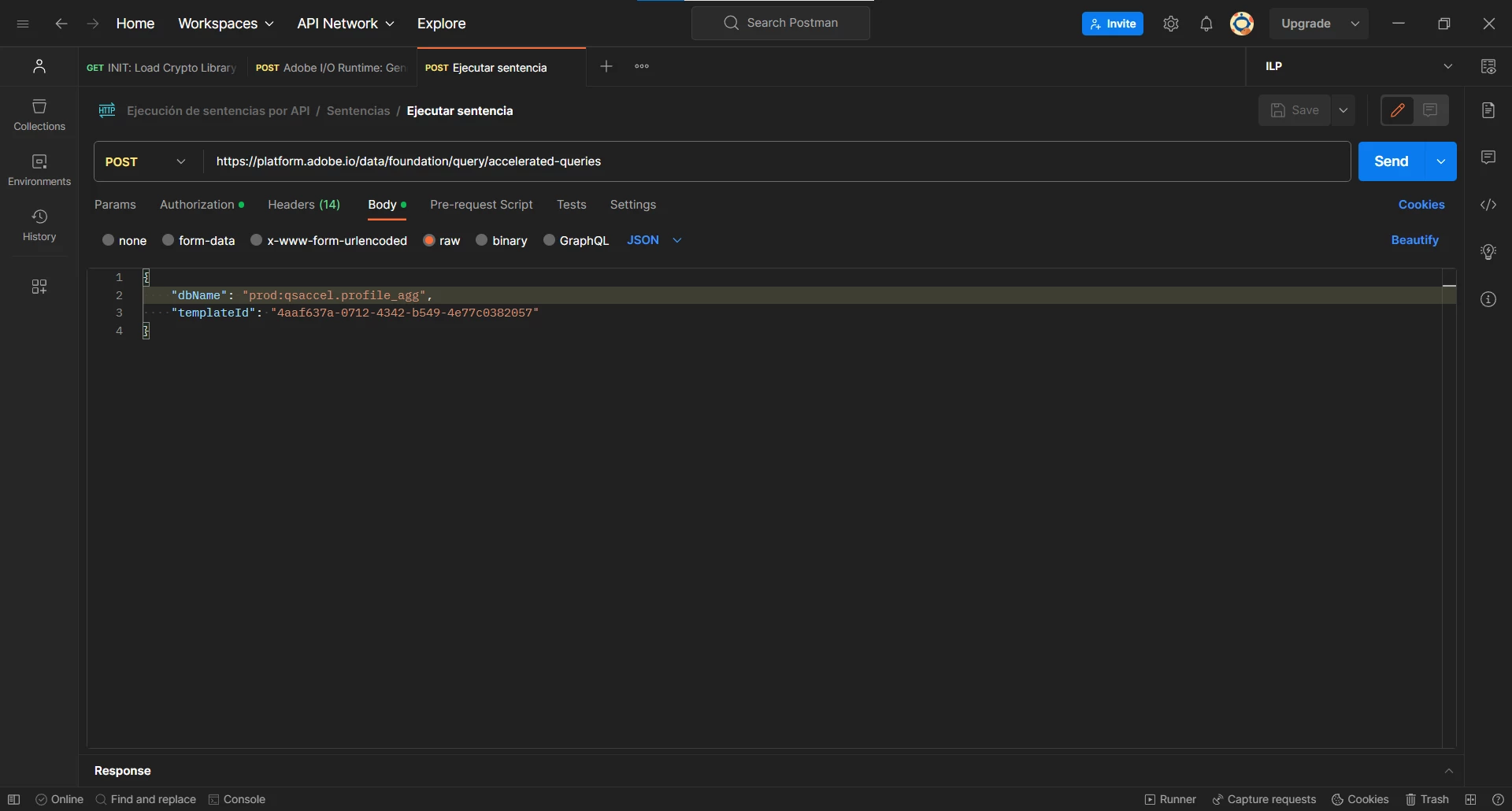Go to Home

135,24
